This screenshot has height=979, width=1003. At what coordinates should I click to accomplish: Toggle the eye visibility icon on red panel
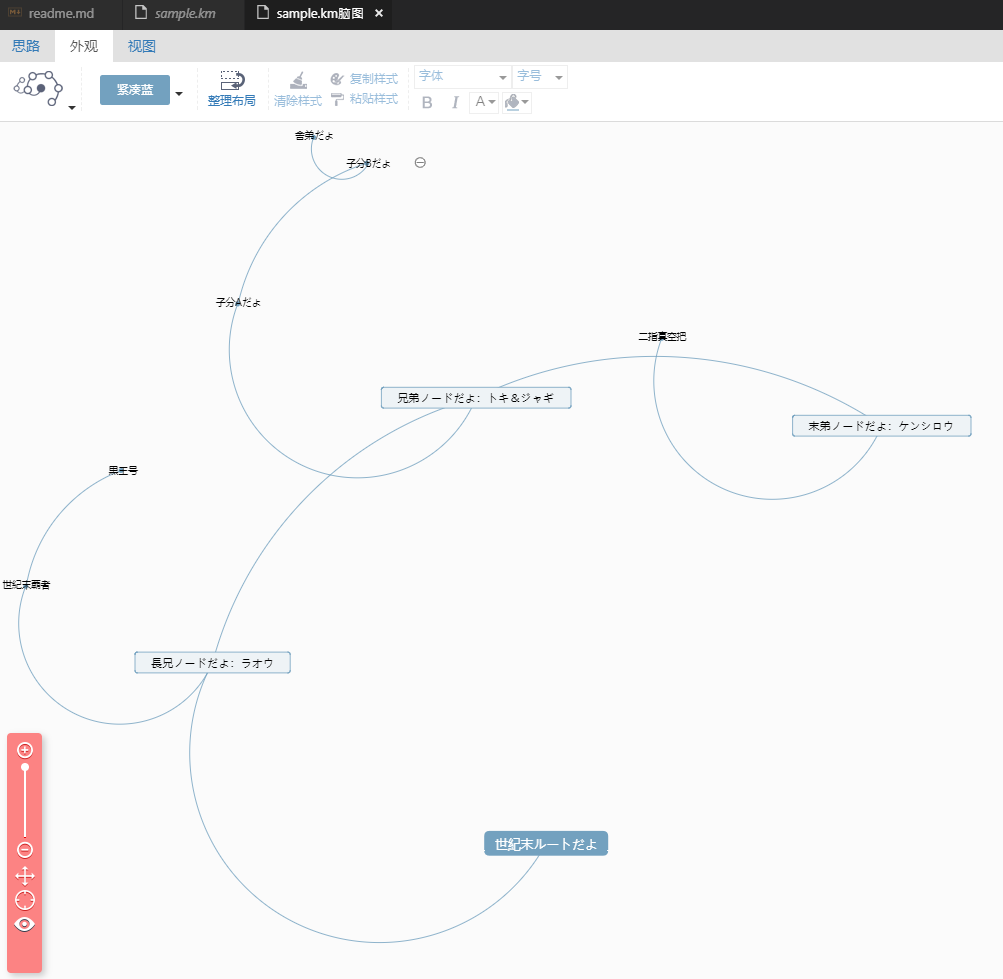point(25,924)
